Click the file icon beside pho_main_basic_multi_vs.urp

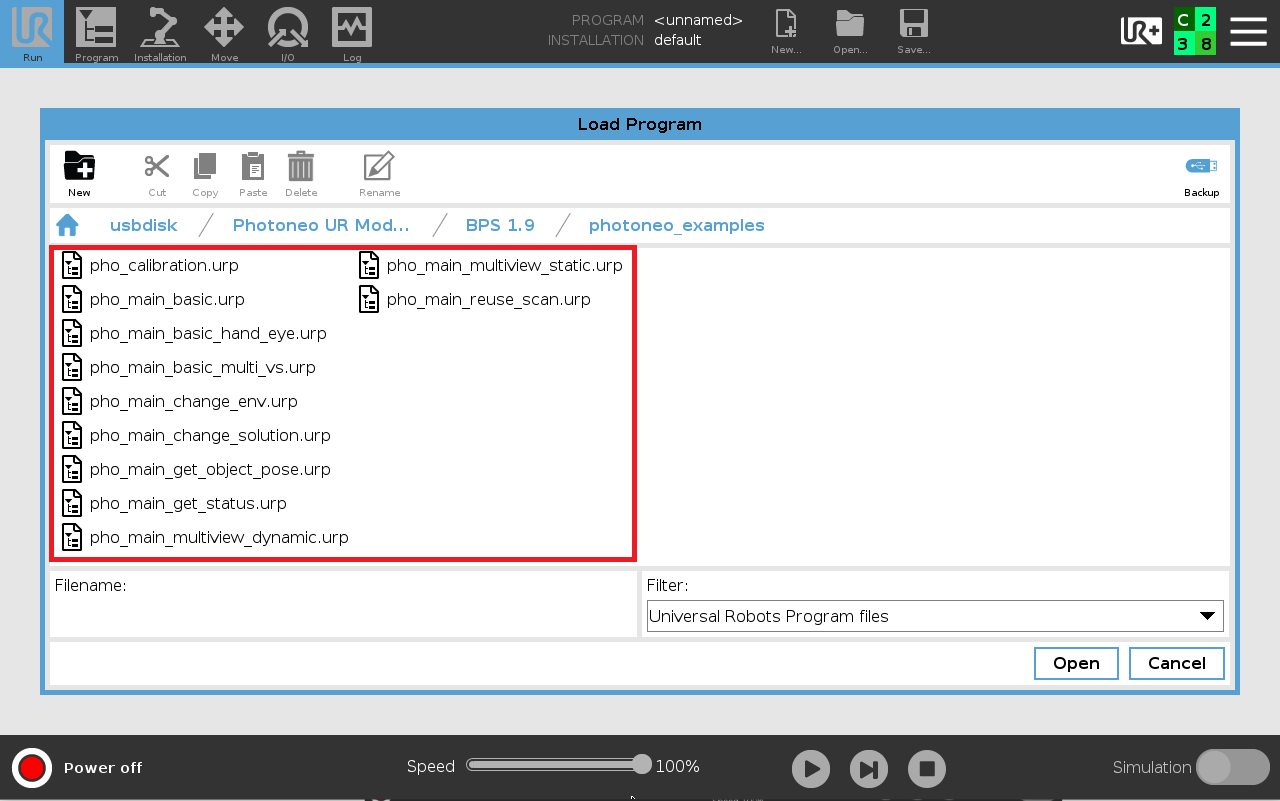coord(72,367)
